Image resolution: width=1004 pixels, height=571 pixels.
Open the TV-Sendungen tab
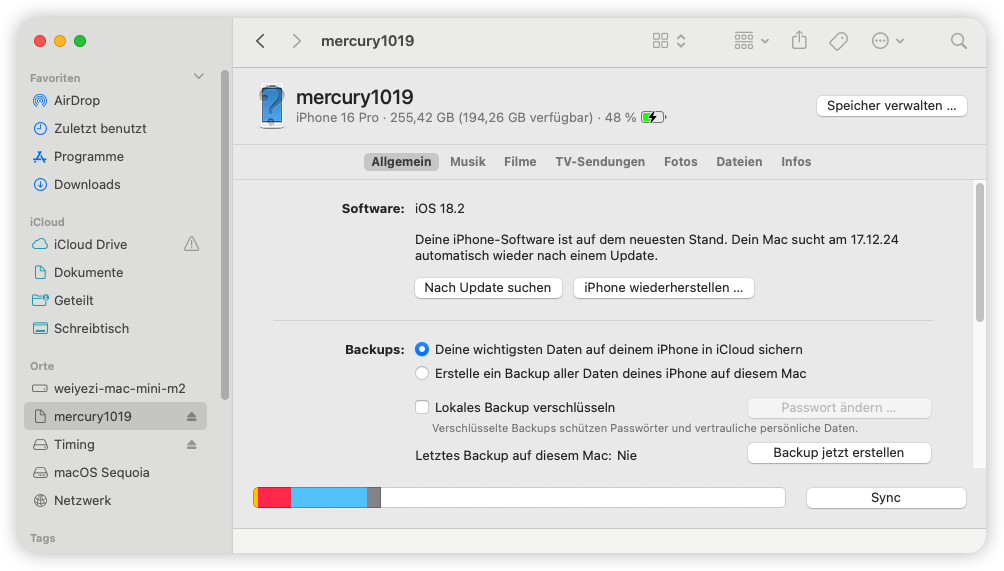(x=600, y=162)
